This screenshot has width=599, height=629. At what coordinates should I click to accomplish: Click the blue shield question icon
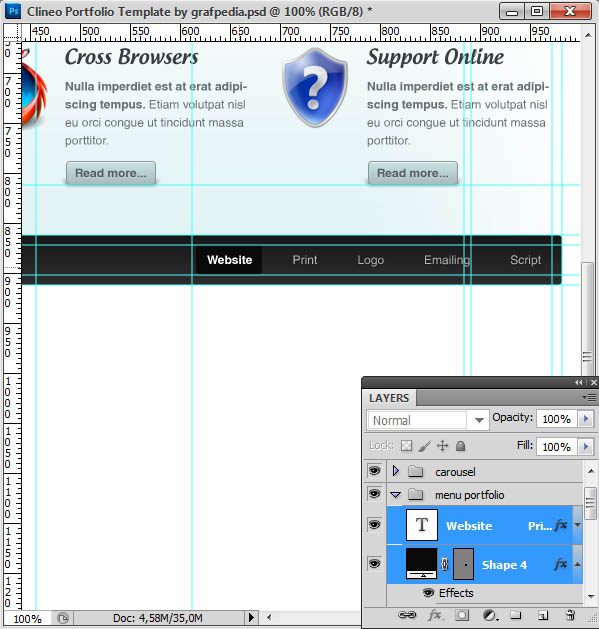tap(315, 87)
